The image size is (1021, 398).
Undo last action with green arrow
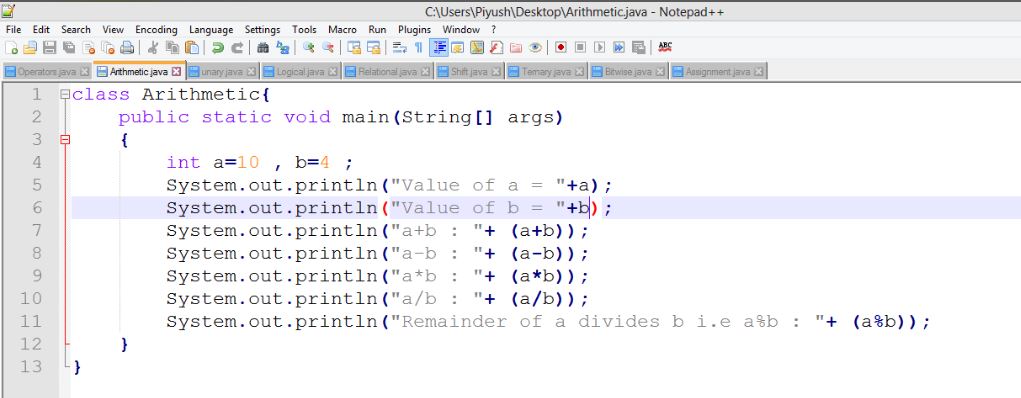pos(218,48)
